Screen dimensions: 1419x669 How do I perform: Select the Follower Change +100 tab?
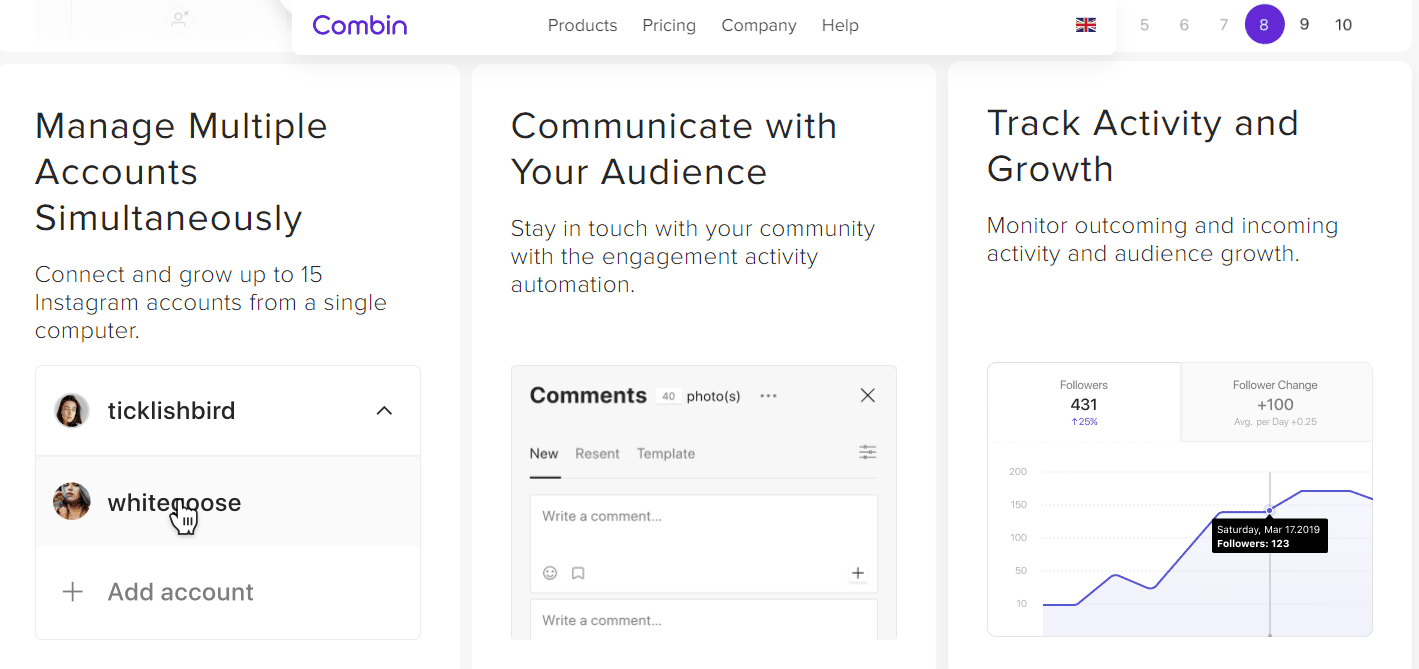pyautogui.click(x=1275, y=402)
